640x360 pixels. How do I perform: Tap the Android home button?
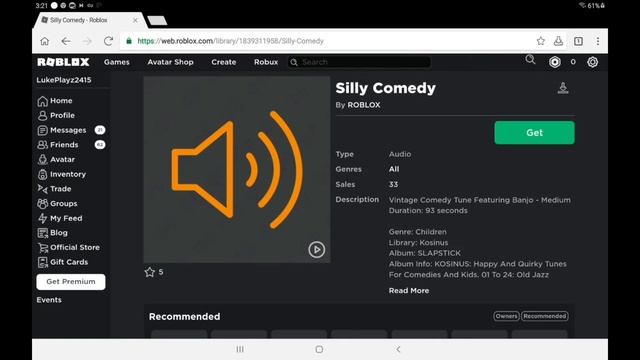click(x=319, y=349)
